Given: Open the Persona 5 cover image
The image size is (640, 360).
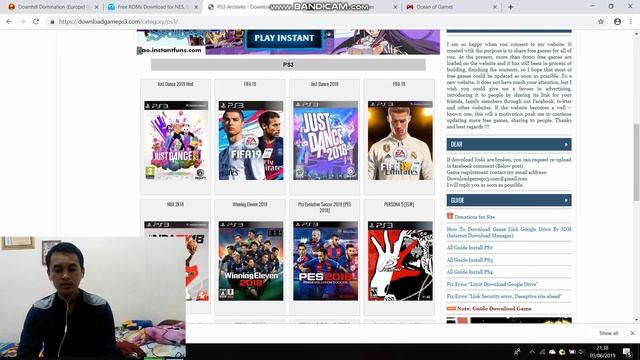Looking at the screenshot, I should pyautogui.click(x=400, y=261).
